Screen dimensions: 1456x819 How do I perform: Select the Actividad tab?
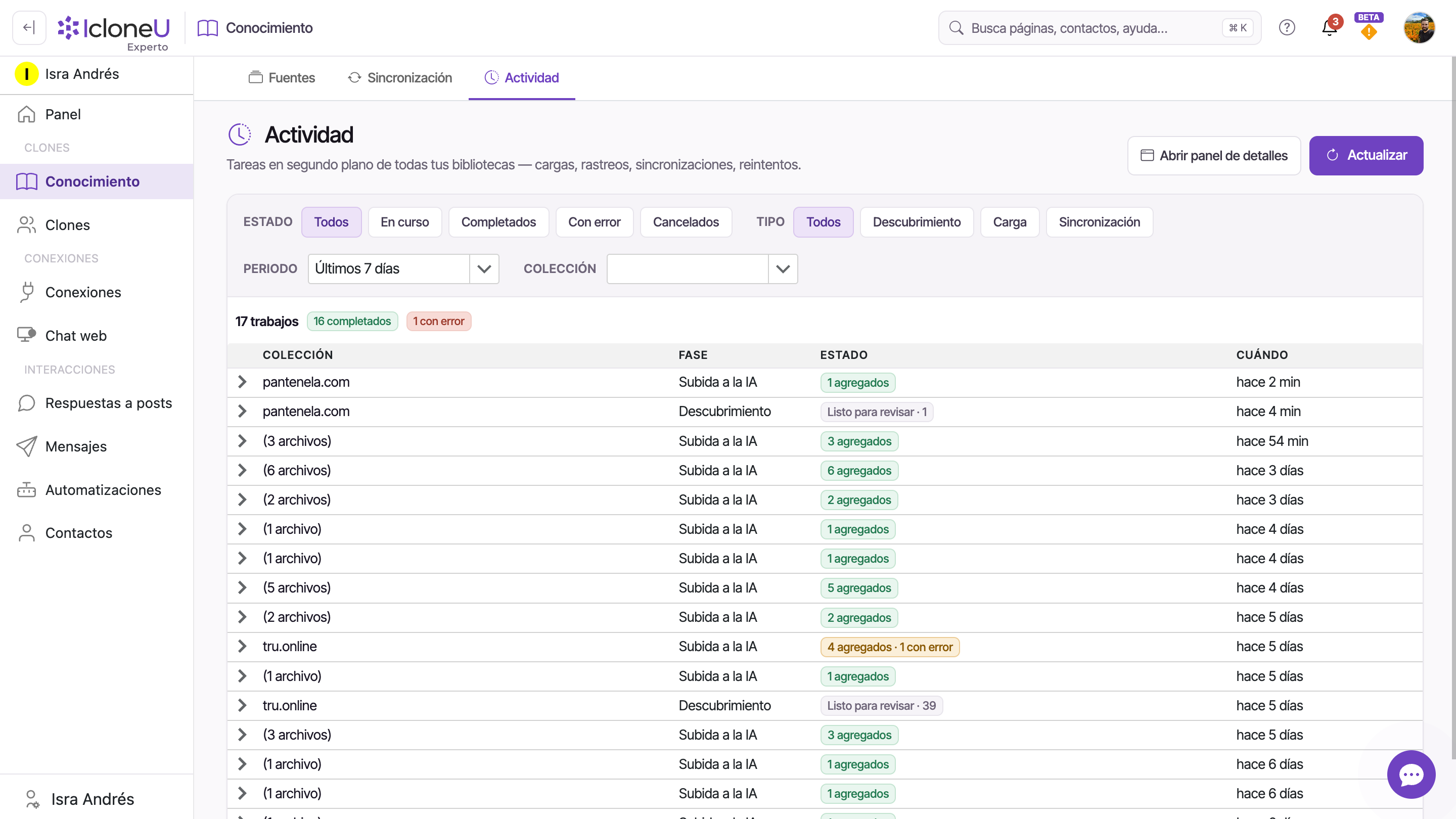(522, 78)
